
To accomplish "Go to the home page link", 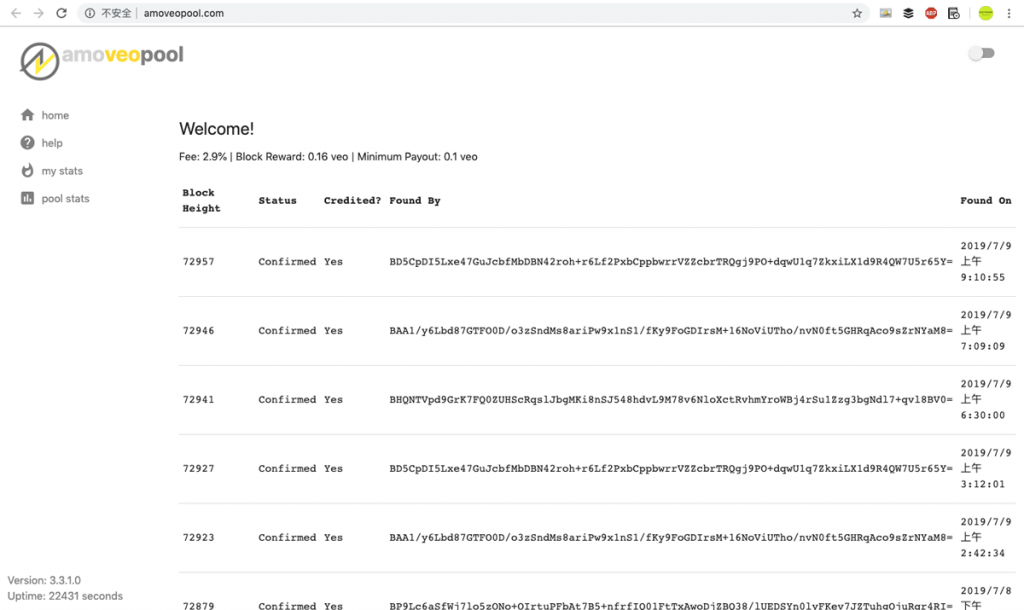I will [x=55, y=115].
